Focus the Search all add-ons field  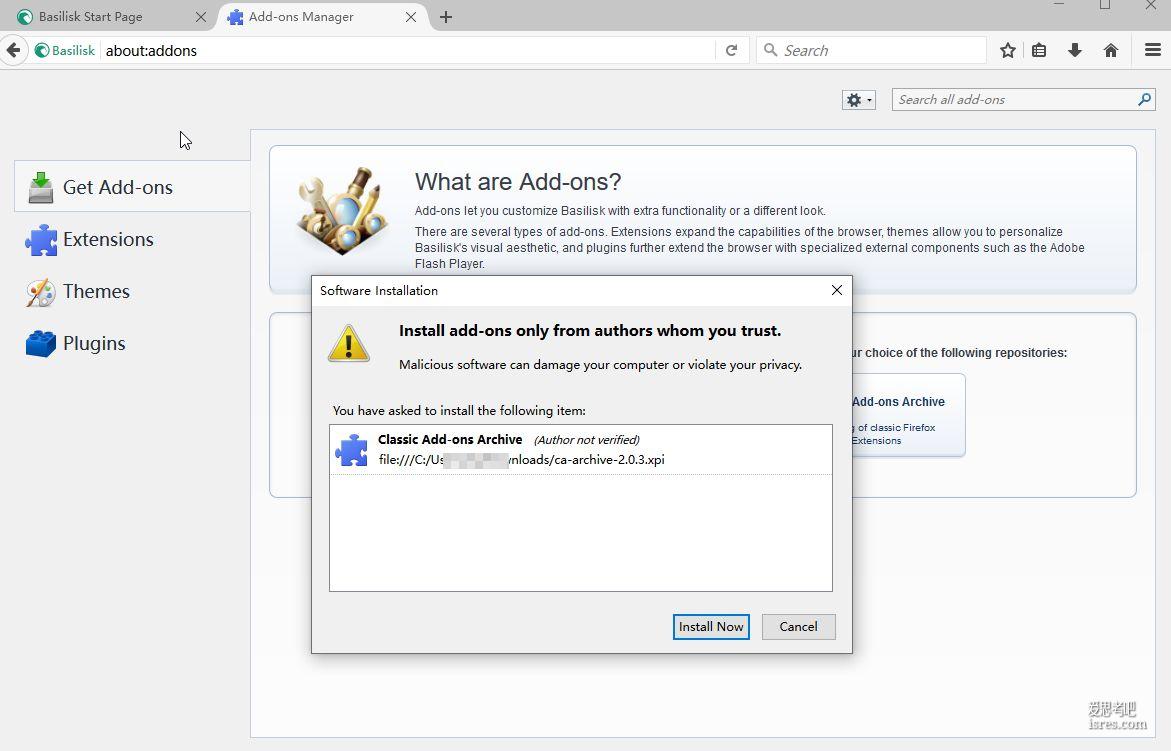click(1012, 99)
